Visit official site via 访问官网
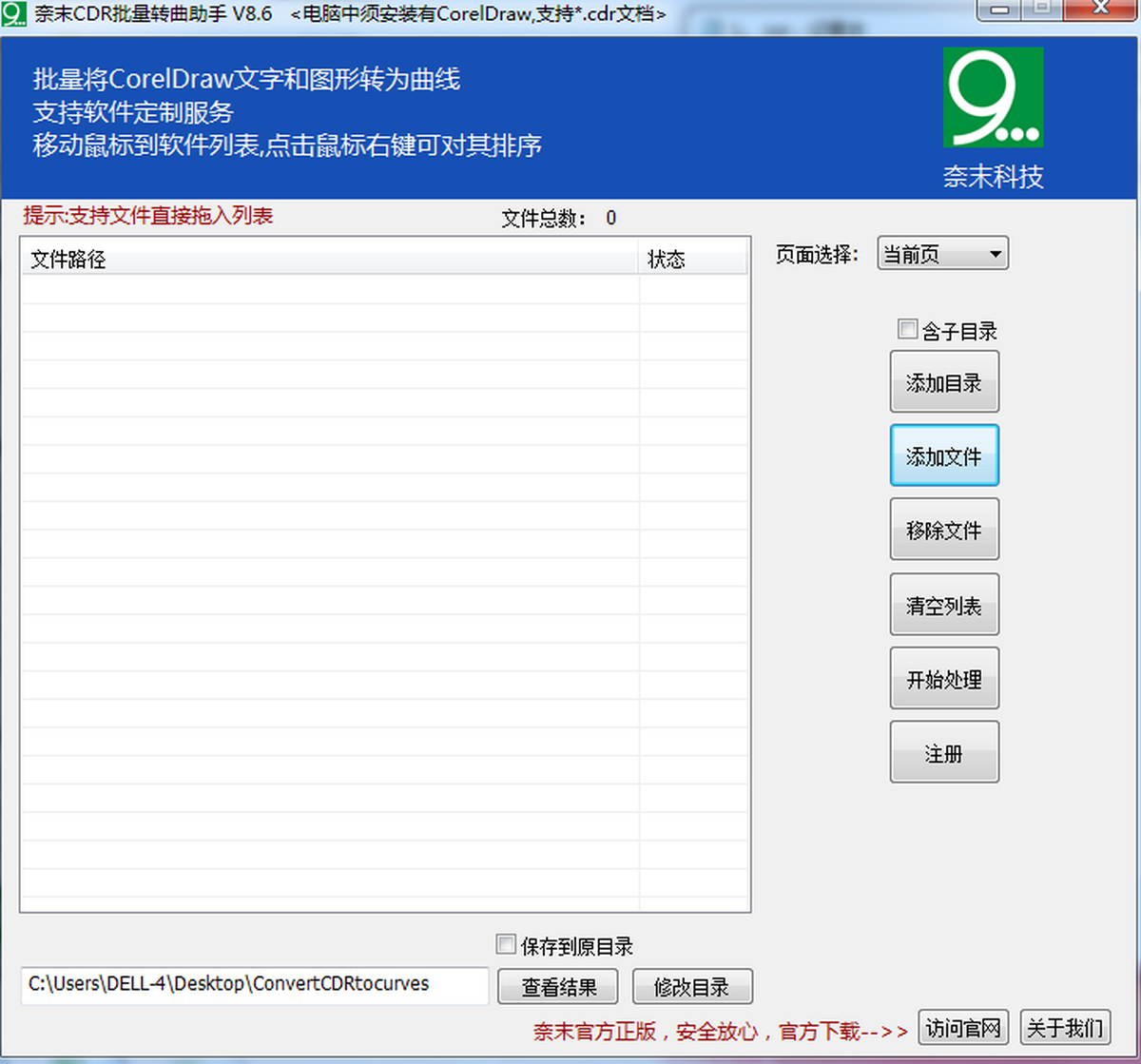The image size is (1141, 1064). coord(963,1028)
